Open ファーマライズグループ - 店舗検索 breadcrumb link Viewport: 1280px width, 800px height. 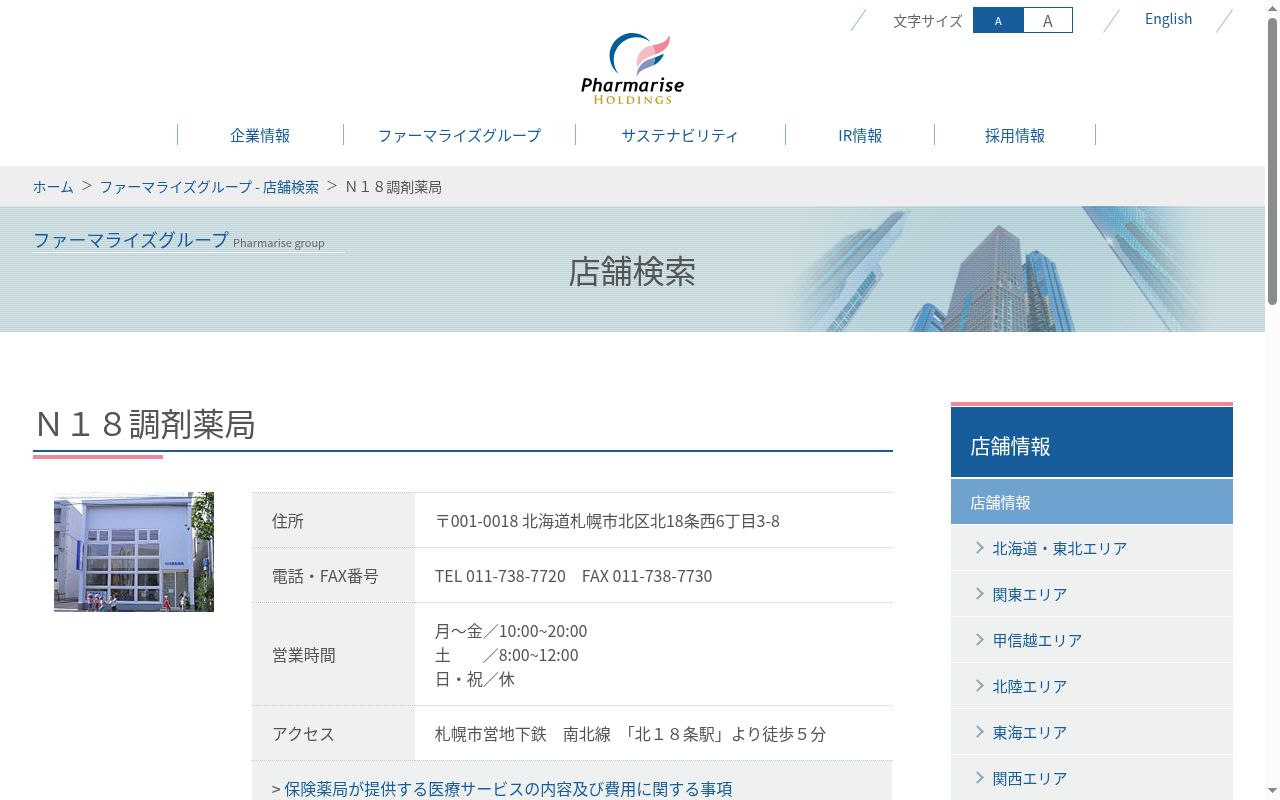coord(209,187)
